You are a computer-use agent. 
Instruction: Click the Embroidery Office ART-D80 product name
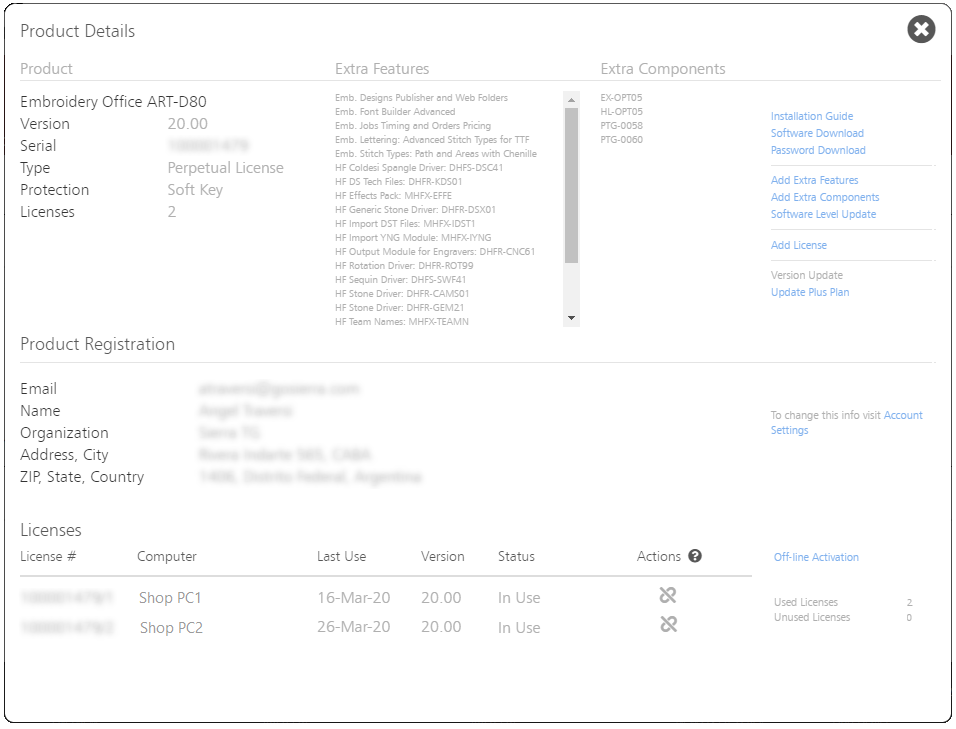click(x=113, y=101)
